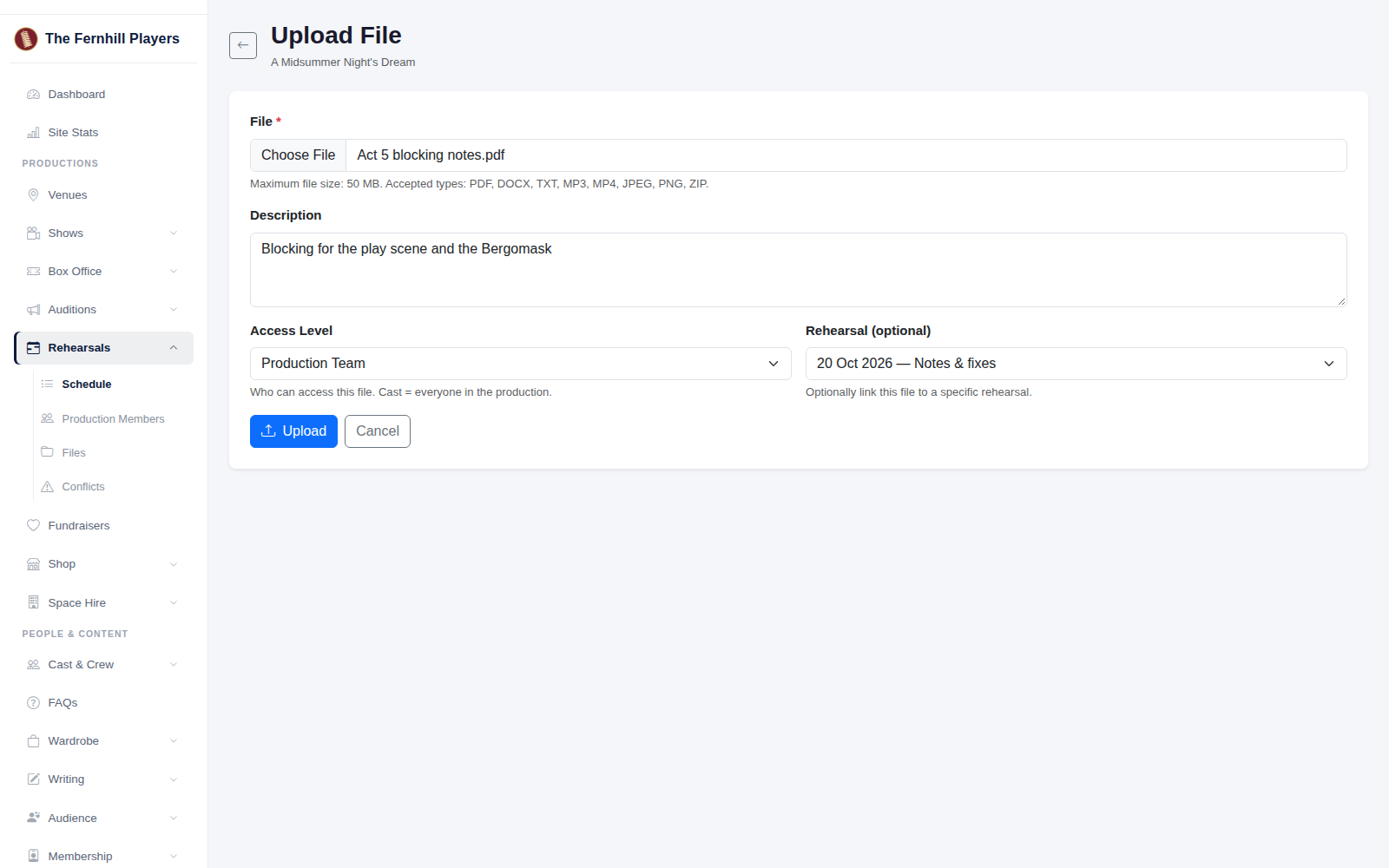
Task: Expand the Box Office chevron
Action: (x=174, y=272)
